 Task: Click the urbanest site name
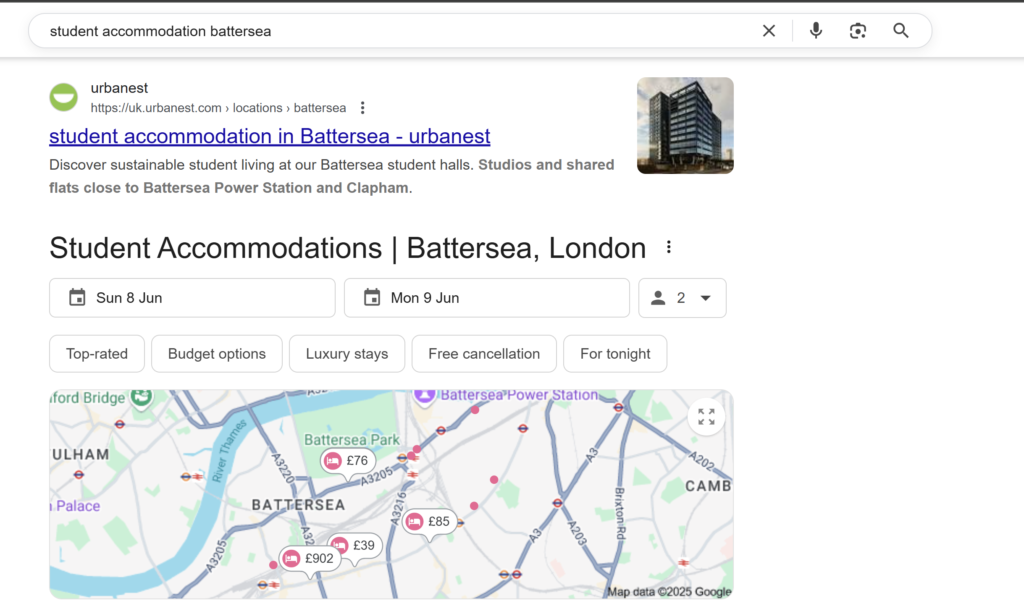119,88
